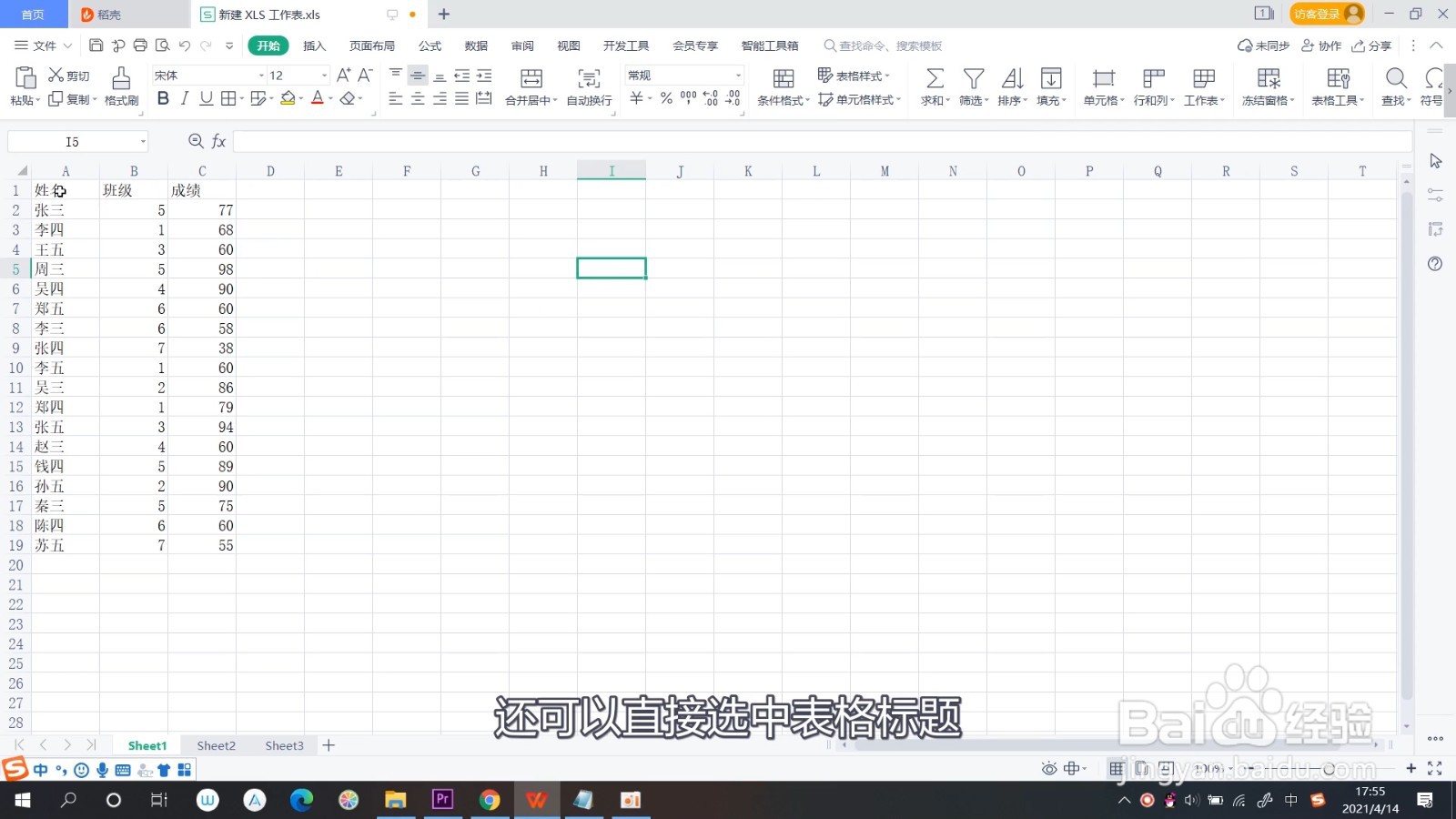
Task: Align text left
Action: [396, 98]
